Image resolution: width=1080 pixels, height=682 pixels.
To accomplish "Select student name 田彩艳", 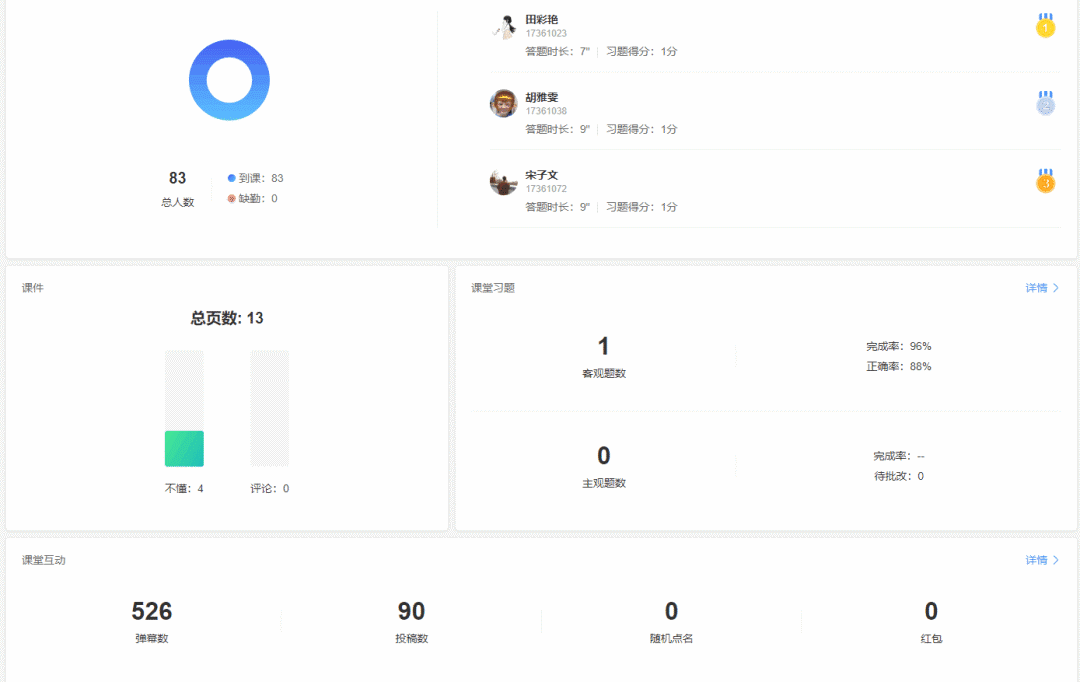I will [x=541, y=19].
